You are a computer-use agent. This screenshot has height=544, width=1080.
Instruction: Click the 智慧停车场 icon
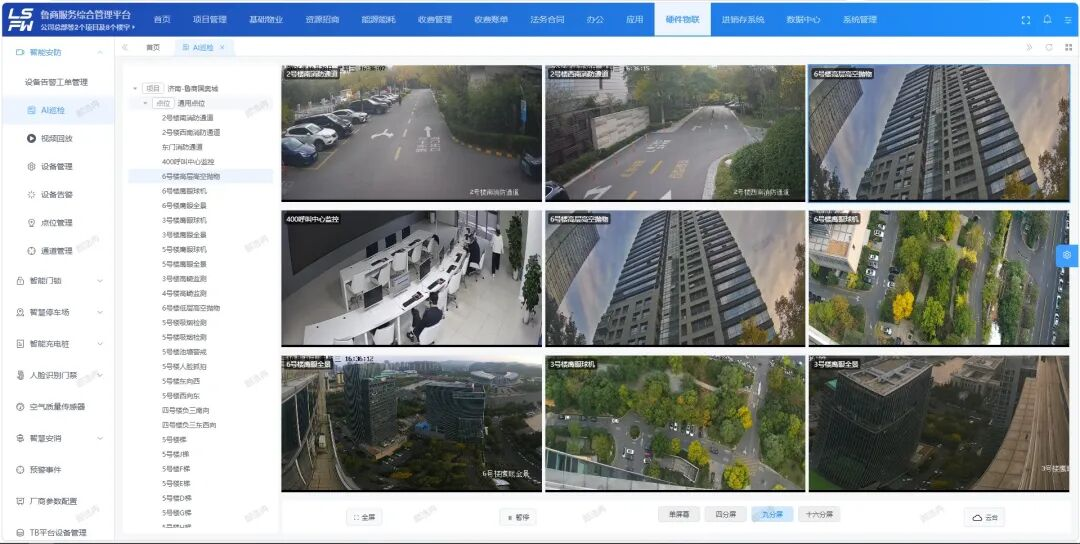tap(20, 313)
